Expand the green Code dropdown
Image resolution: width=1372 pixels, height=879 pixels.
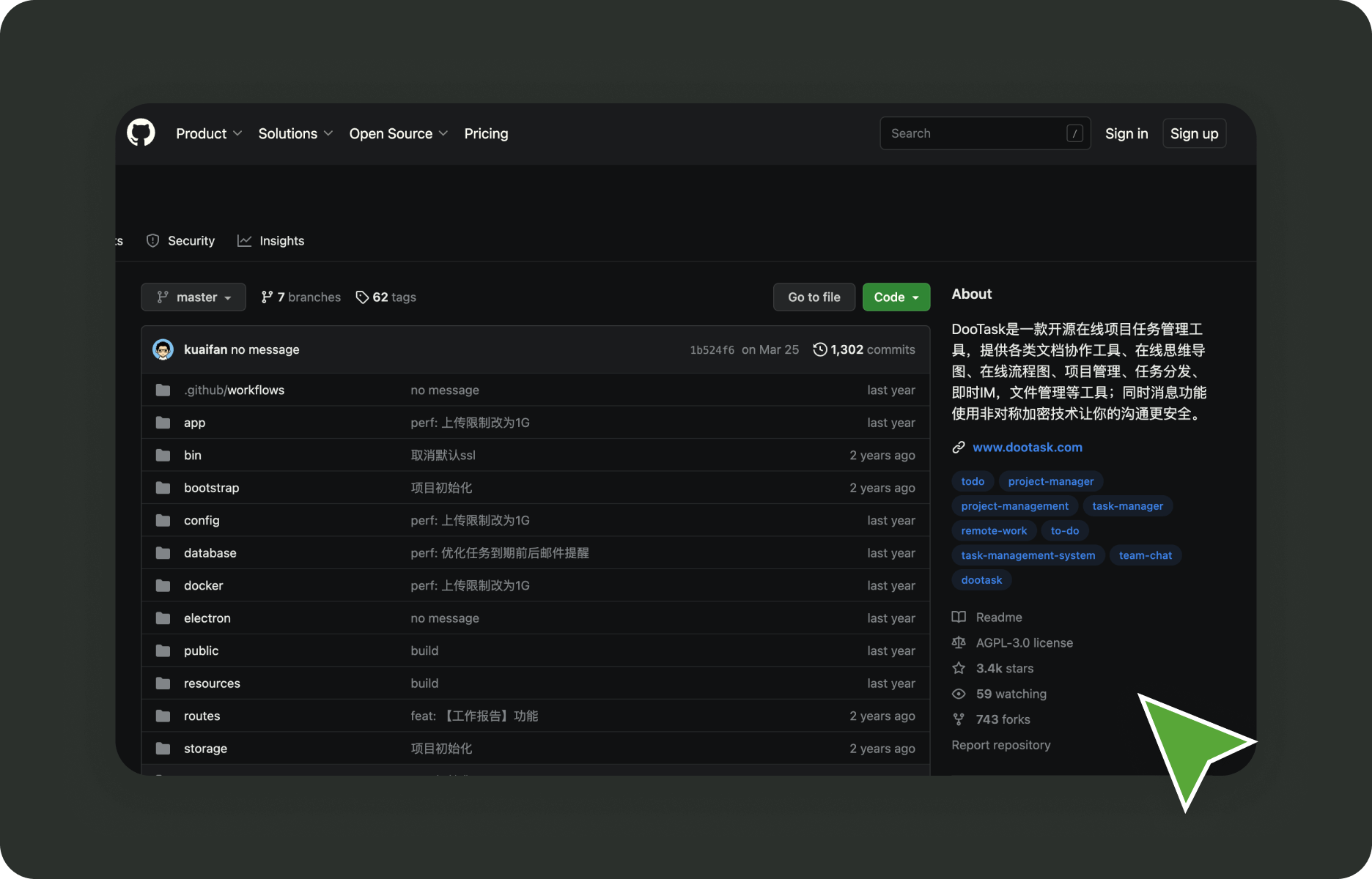point(896,297)
